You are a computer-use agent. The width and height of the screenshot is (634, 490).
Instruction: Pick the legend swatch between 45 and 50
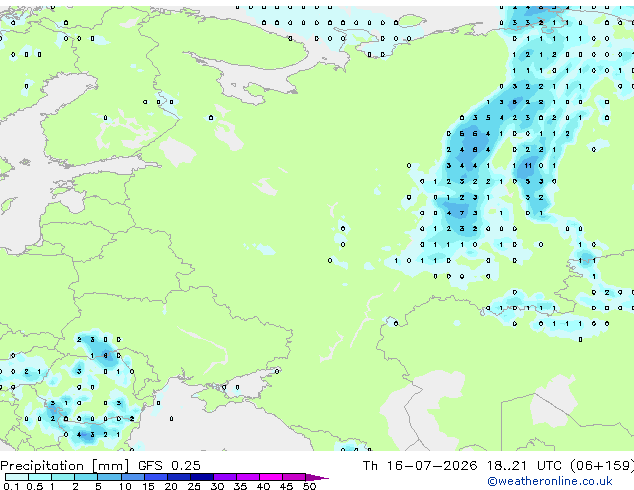(x=294, y=477)
